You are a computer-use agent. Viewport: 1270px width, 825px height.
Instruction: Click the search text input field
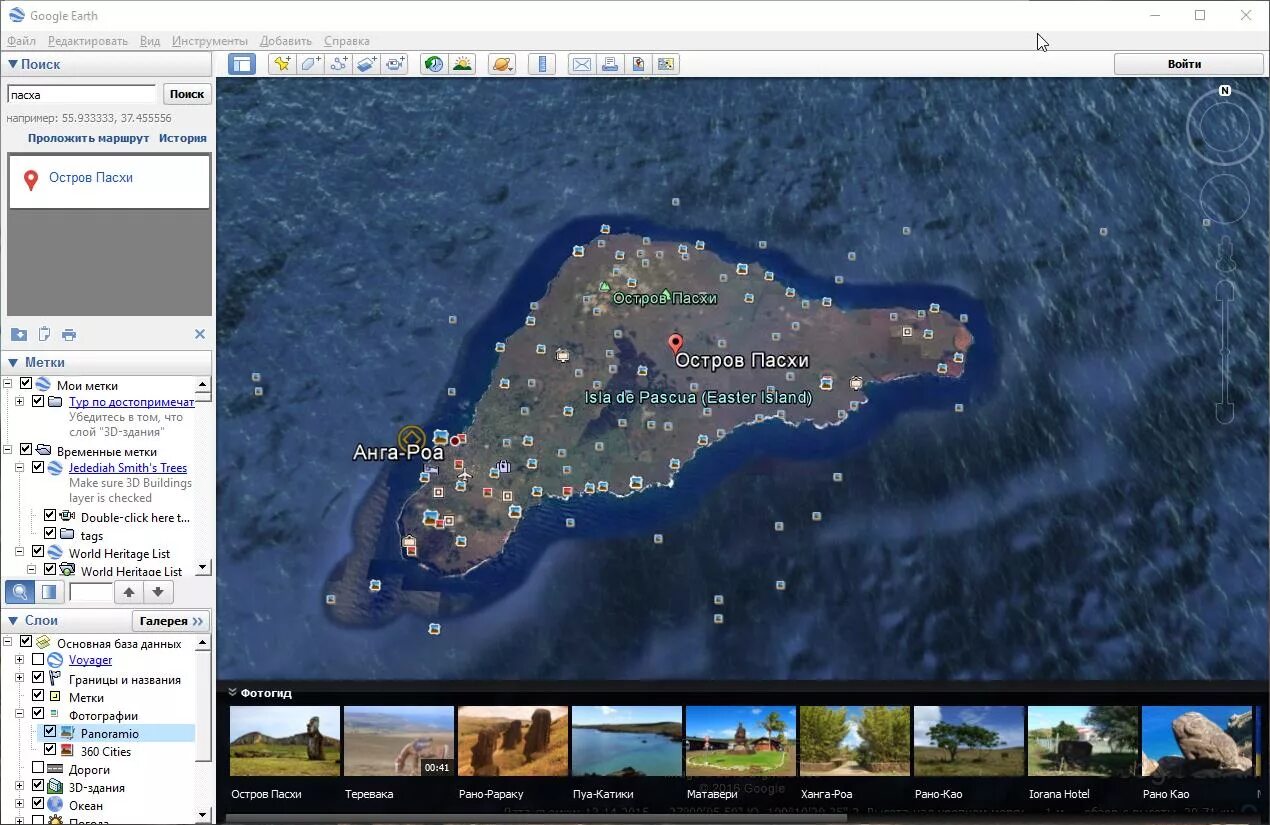point(82,94)
